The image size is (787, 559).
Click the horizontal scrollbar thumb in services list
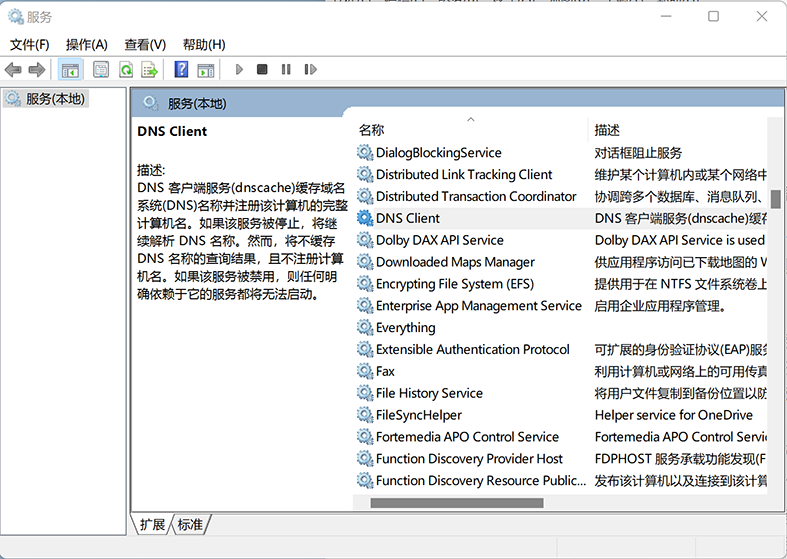click(x=457, y=503)
